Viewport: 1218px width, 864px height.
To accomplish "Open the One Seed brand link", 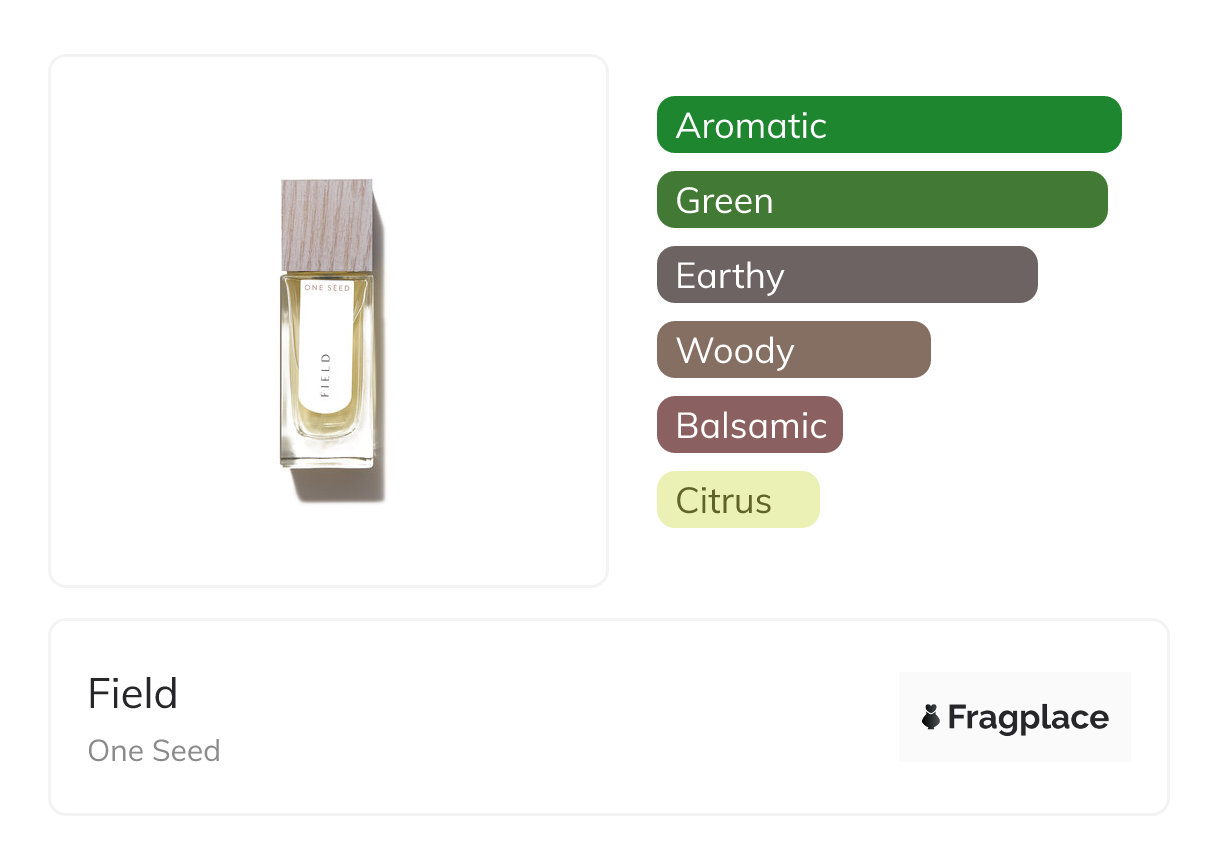I will click(x=154, y=751).
